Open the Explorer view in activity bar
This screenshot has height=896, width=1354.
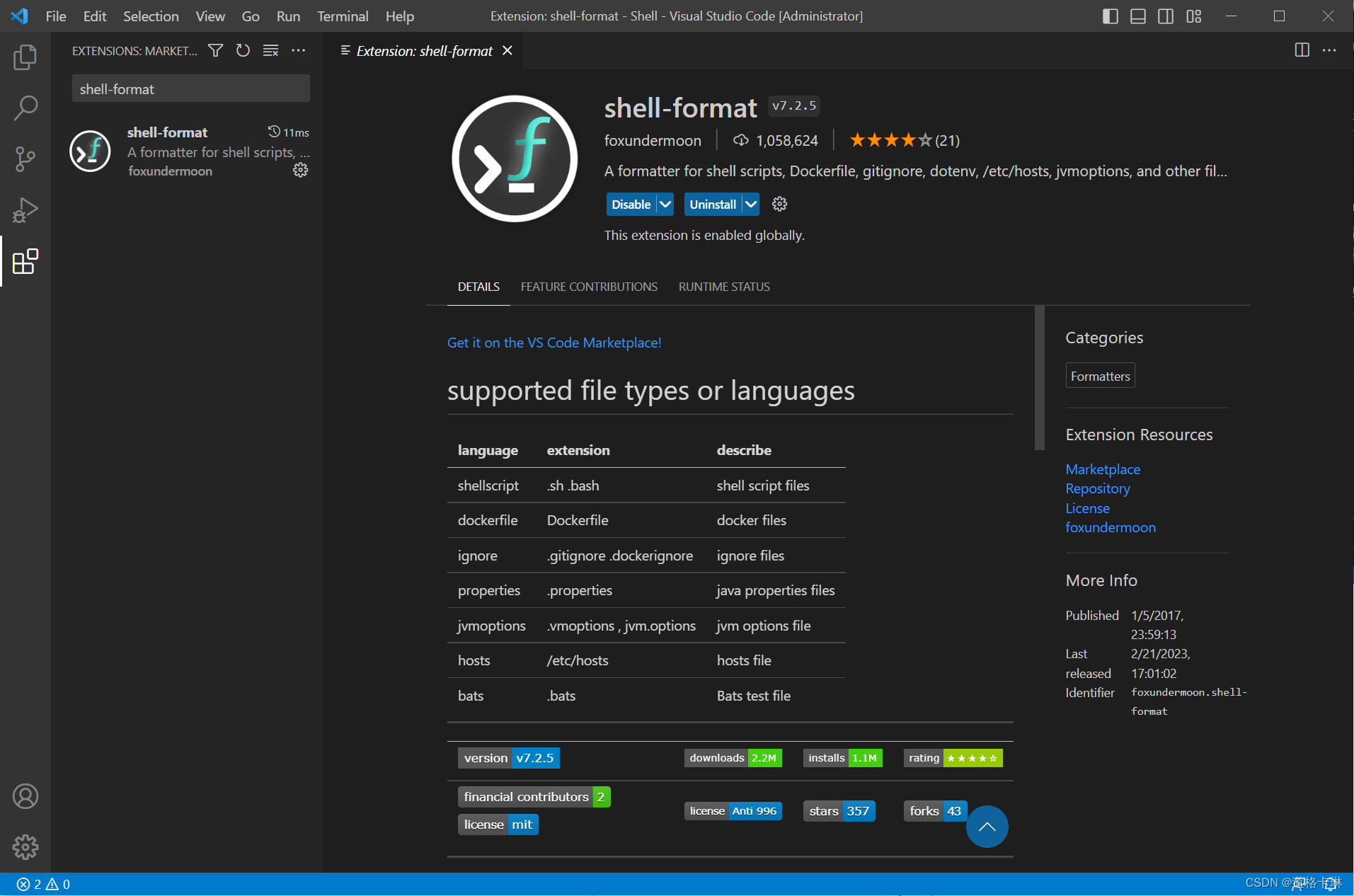[25, 57]
